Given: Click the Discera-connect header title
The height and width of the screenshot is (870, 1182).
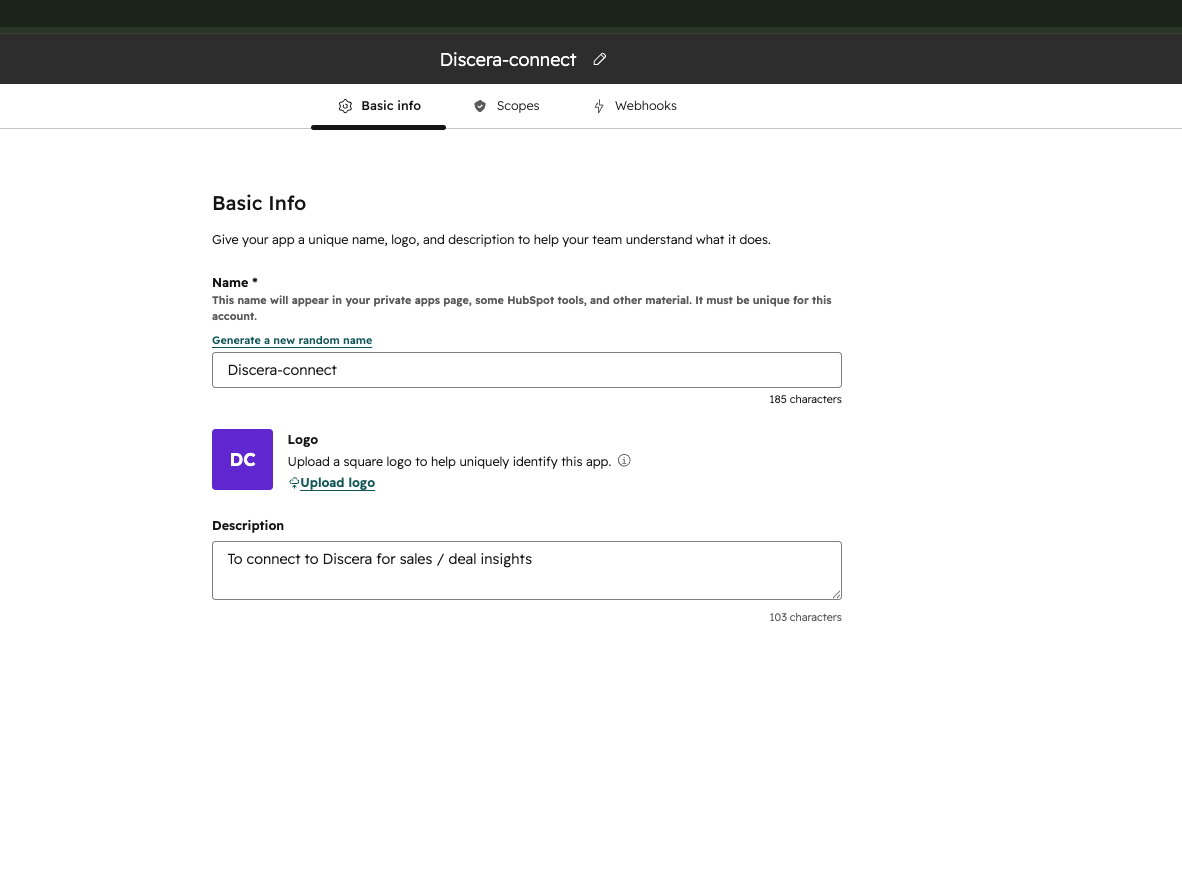Looking at the screenshot, I should (x=508, y=60).
